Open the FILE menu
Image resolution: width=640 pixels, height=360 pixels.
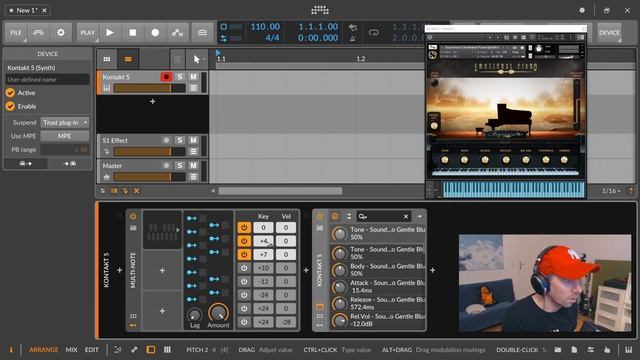pos(16,32)
